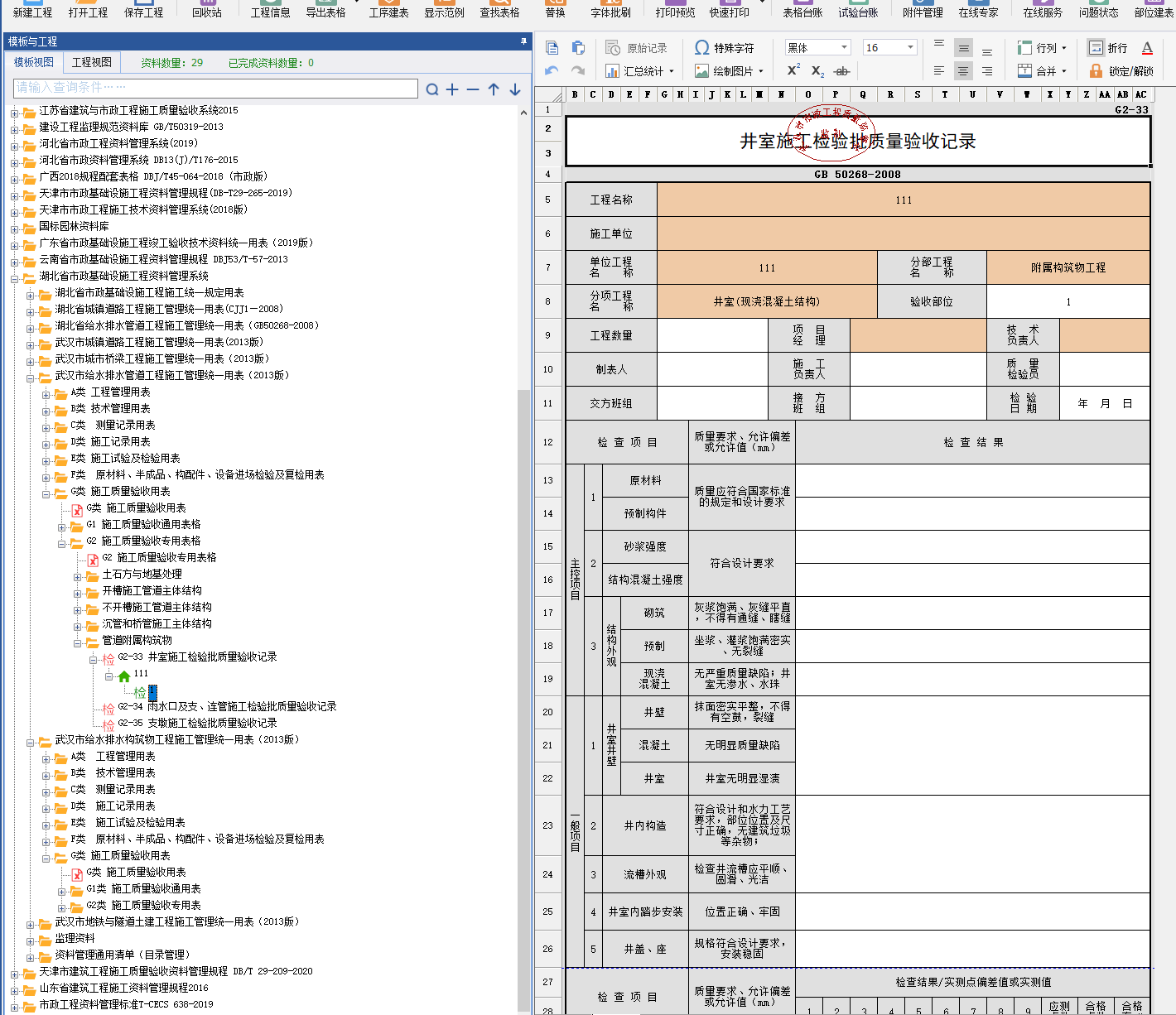Image resolution: width=1176 pixels, height=1015 pixels.
Task: Center text horizontally
Action: coord(963,71)
